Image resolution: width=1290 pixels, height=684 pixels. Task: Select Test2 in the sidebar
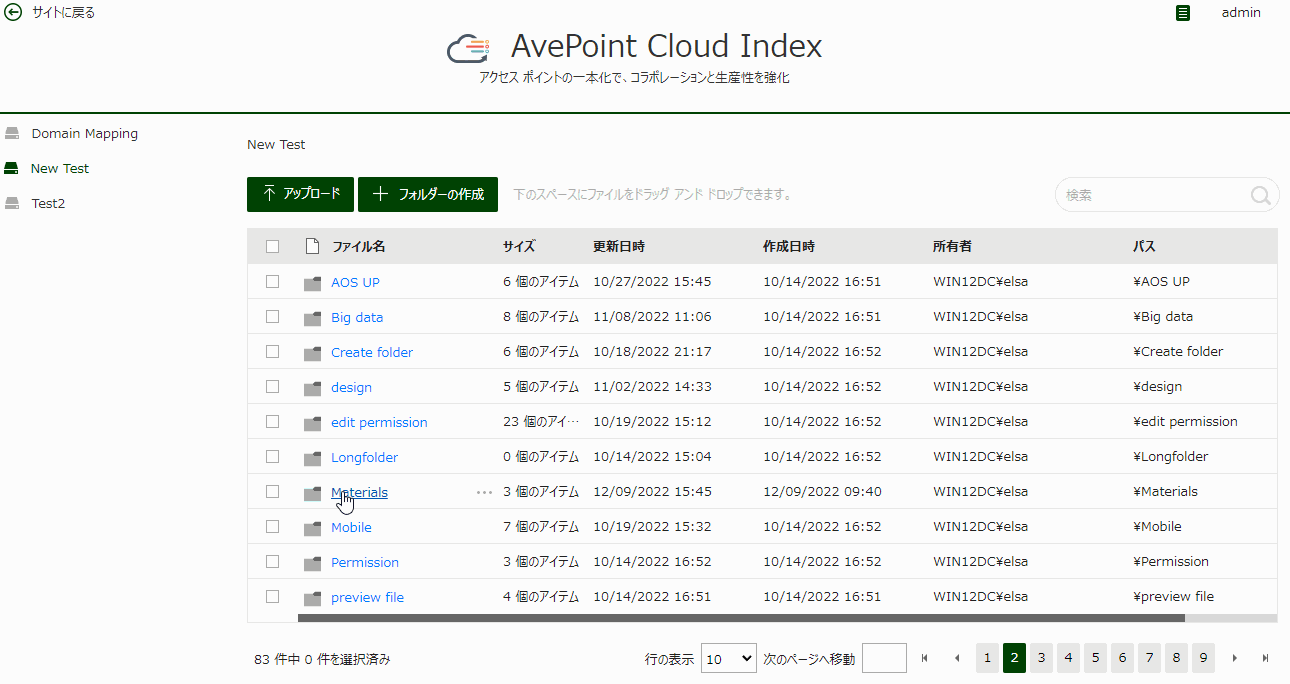(x=48, y=203)
